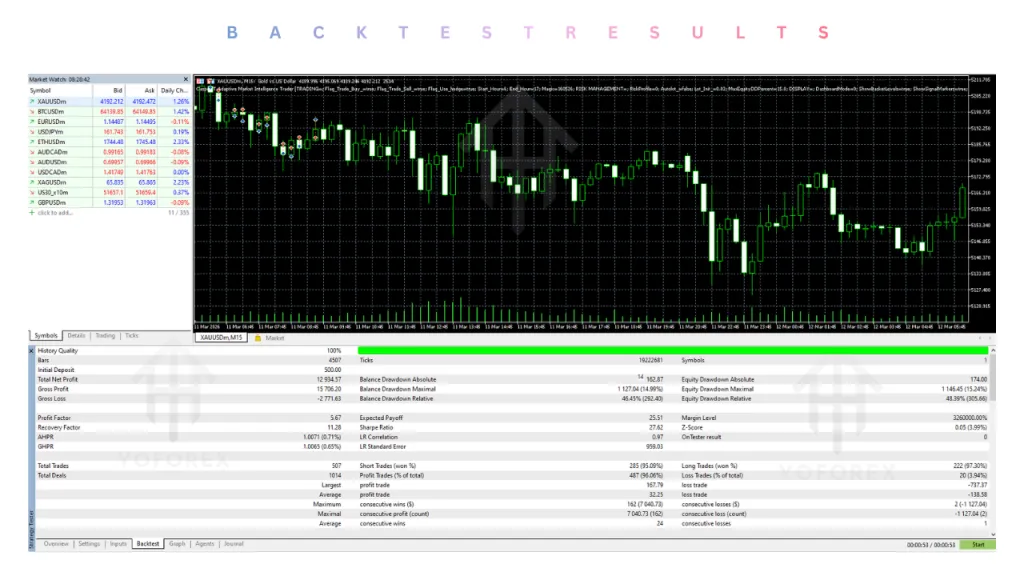Open the Symbols tab in Market Watch
Image resolution: width=1024 pixels, height=576 pixels.
click(46, 336)
